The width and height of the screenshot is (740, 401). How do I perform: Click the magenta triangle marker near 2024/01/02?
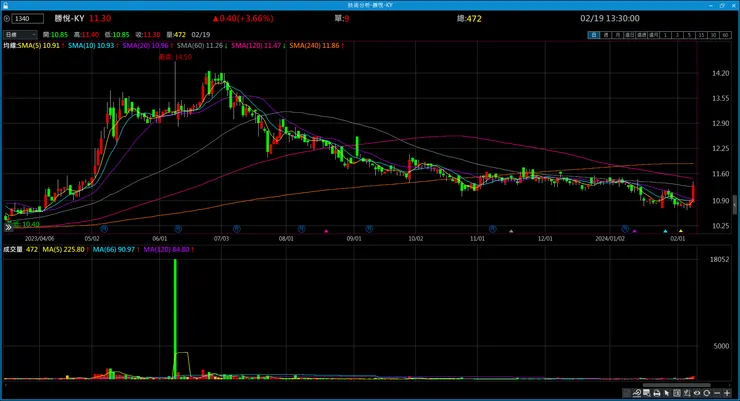point(635,231)
